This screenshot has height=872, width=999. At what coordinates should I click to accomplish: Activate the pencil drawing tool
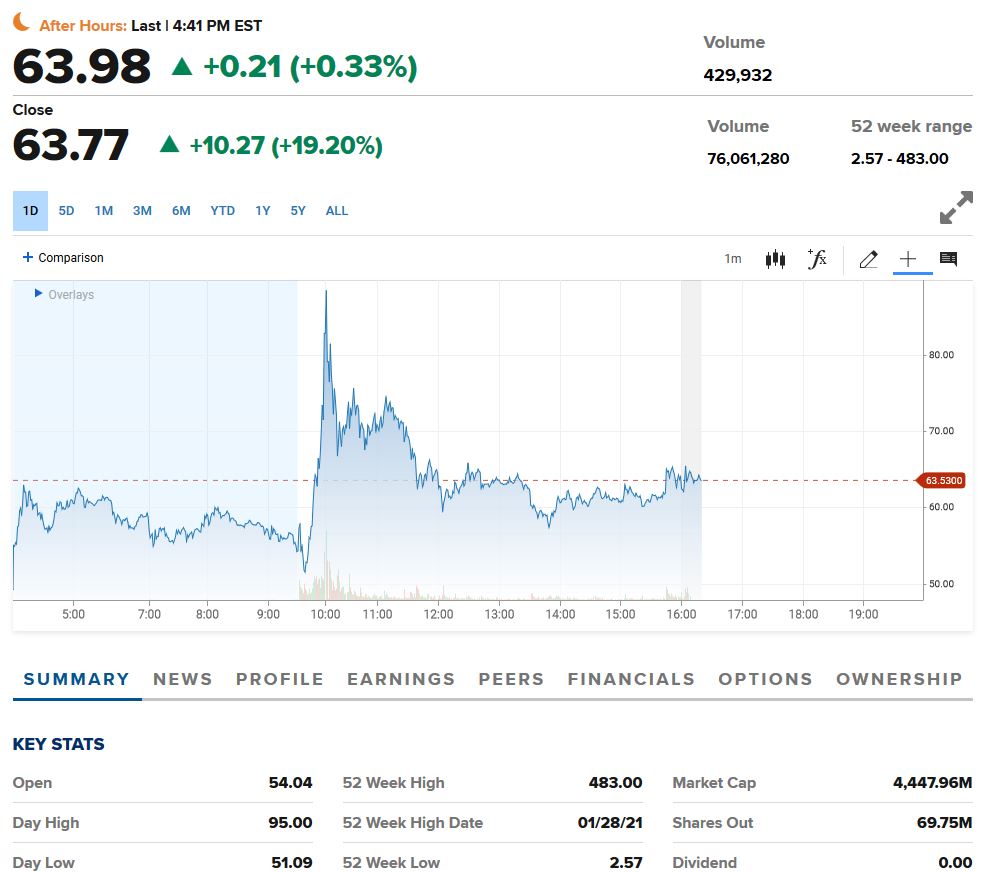pos(868,259)
